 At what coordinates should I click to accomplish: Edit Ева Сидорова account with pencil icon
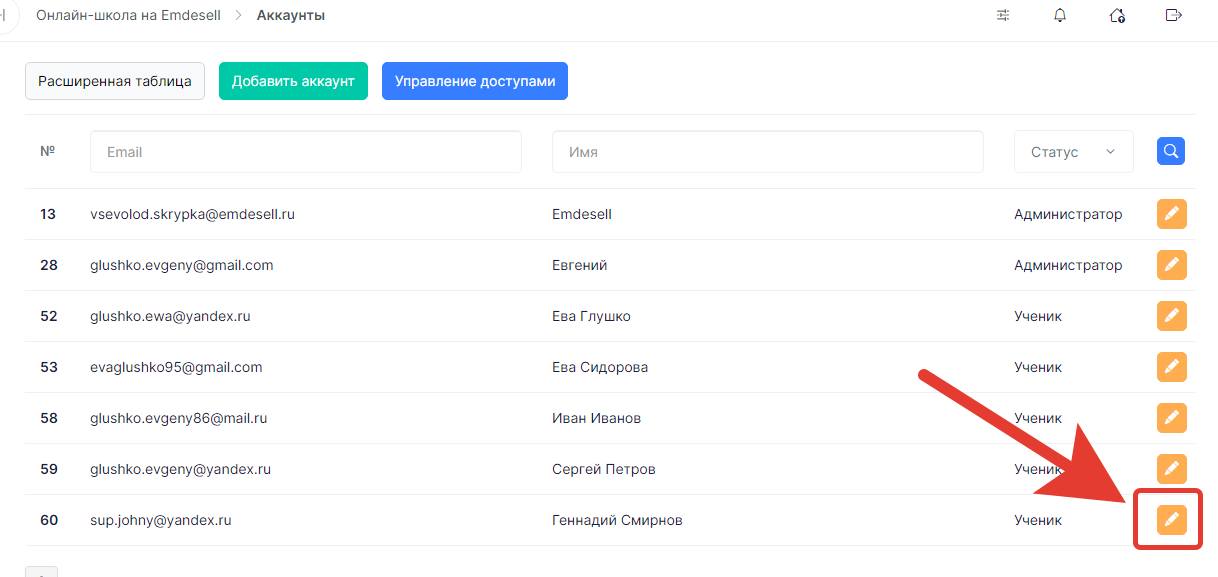pyautogui.click(x=1172, y=367)
